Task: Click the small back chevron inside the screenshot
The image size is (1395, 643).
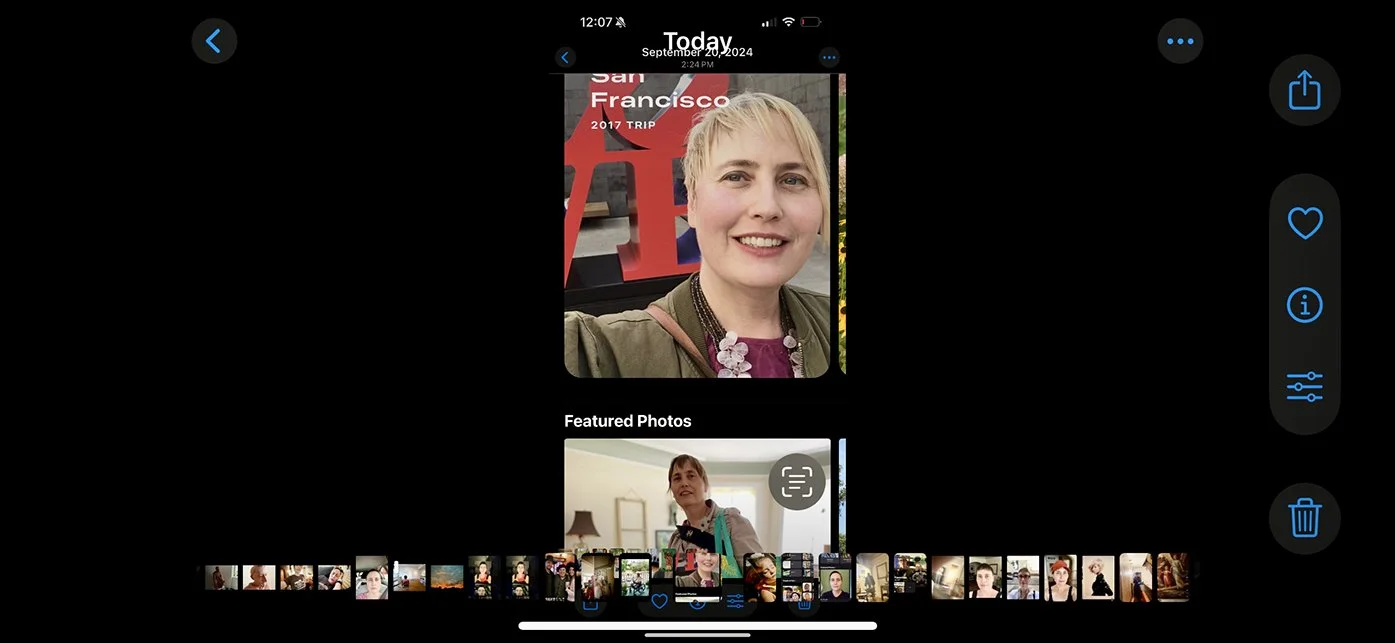Action: [x=565, y=58]
